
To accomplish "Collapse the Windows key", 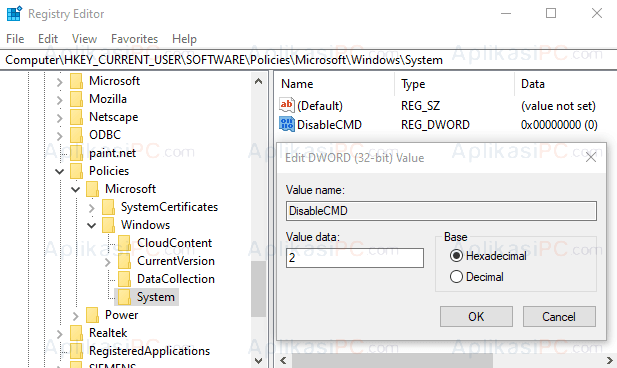I will click(92, 226).
